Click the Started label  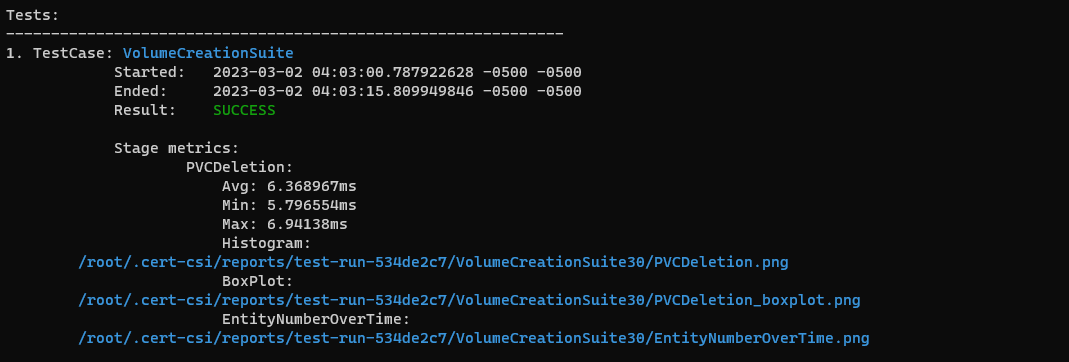(149, 72)
